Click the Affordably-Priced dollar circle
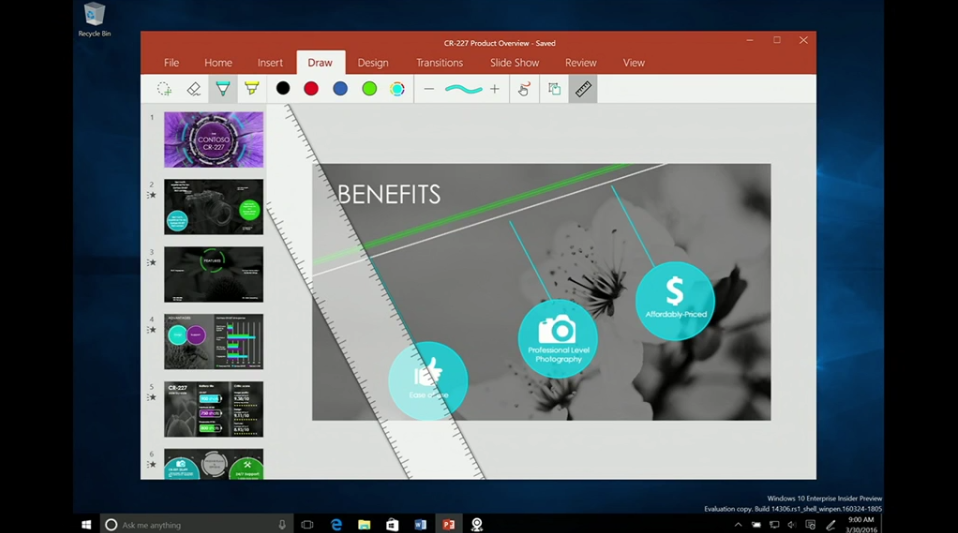Screen dimensions: 958x533 675,301
